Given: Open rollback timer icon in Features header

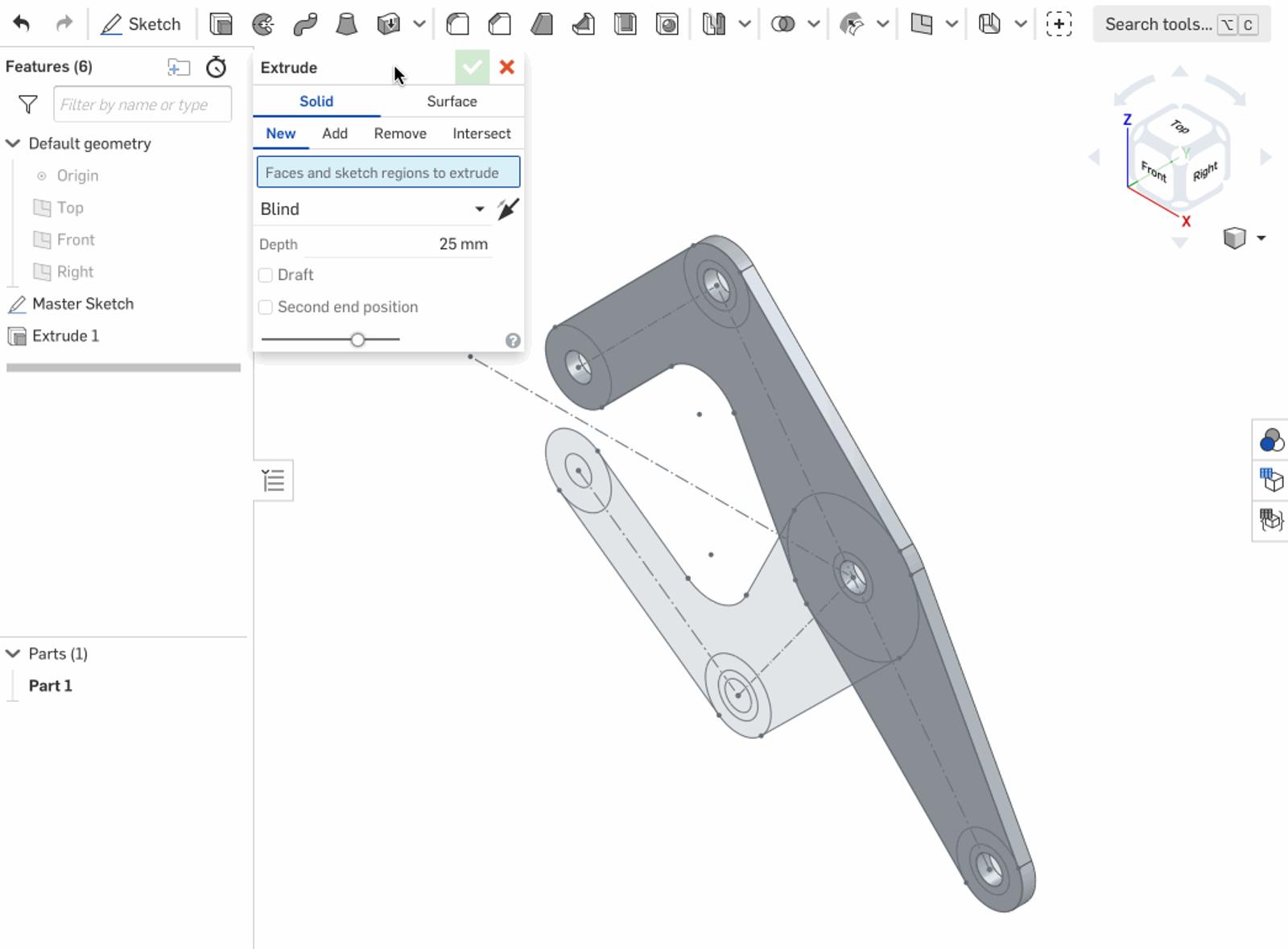Looking at the screenshot, I should [x=216, y=67].
